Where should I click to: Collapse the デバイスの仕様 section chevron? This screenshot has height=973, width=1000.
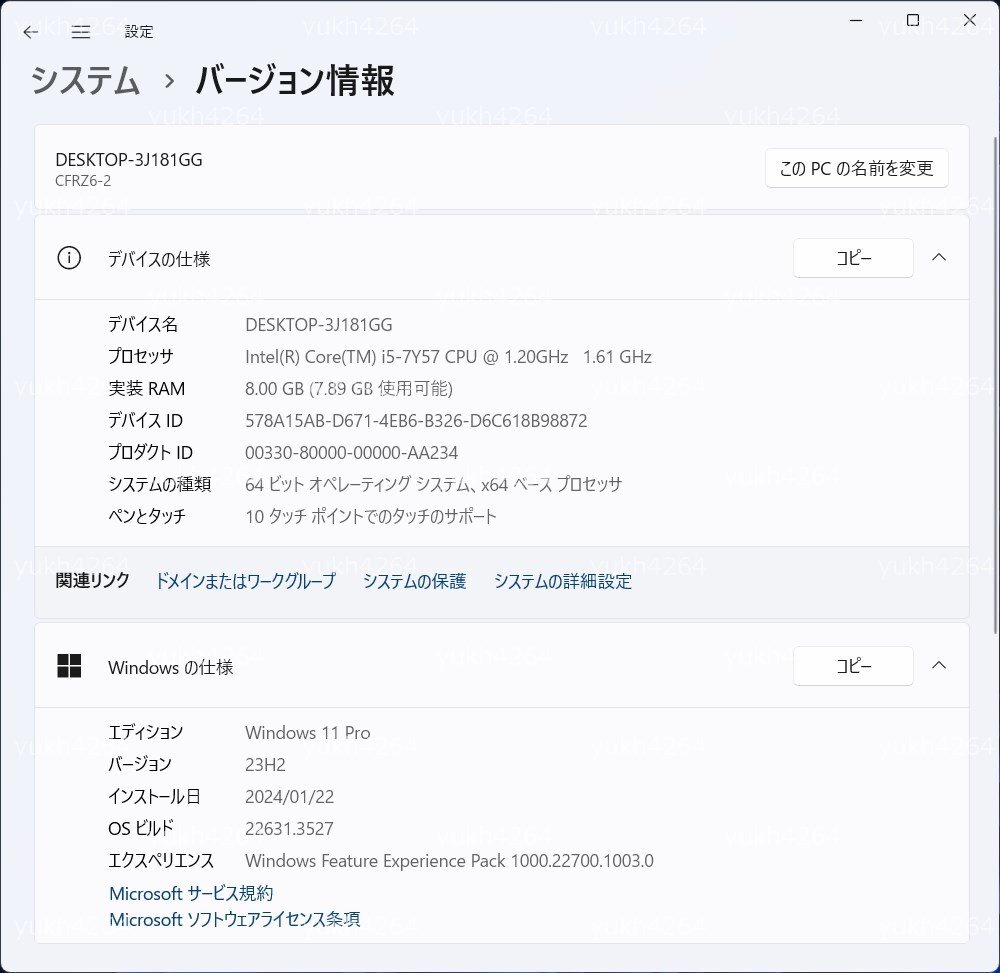938,258
